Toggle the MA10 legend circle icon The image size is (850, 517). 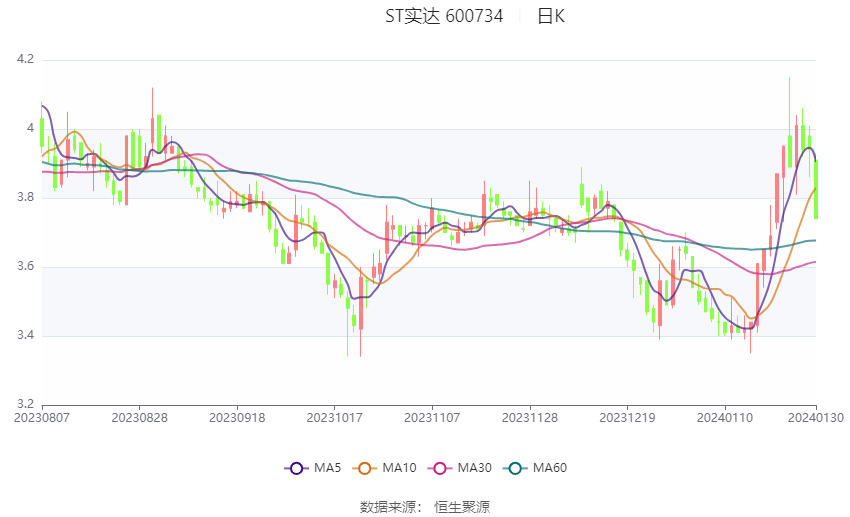coord(365,468)
